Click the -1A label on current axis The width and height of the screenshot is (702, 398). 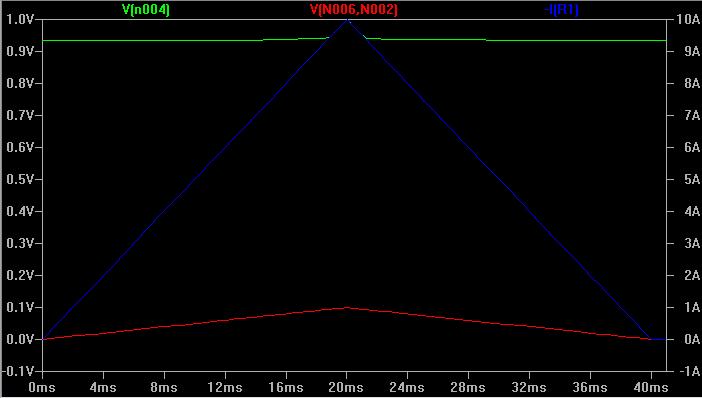tap(689, 372)
